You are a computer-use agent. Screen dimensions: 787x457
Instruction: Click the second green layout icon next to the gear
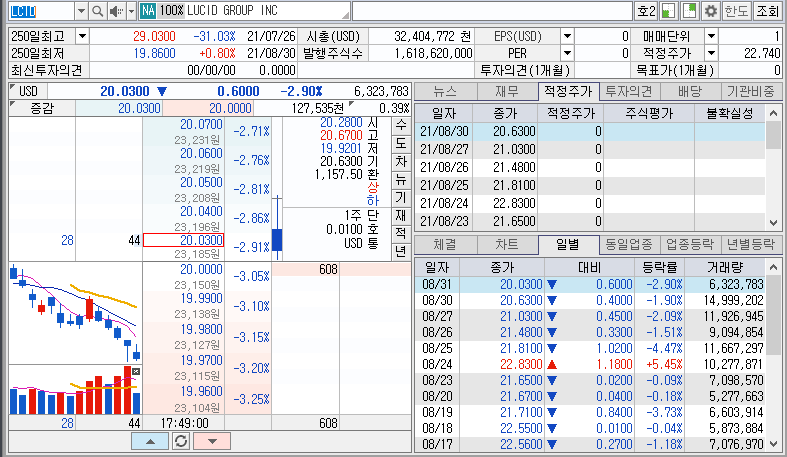pyautogui.click(x=690, y=11)
